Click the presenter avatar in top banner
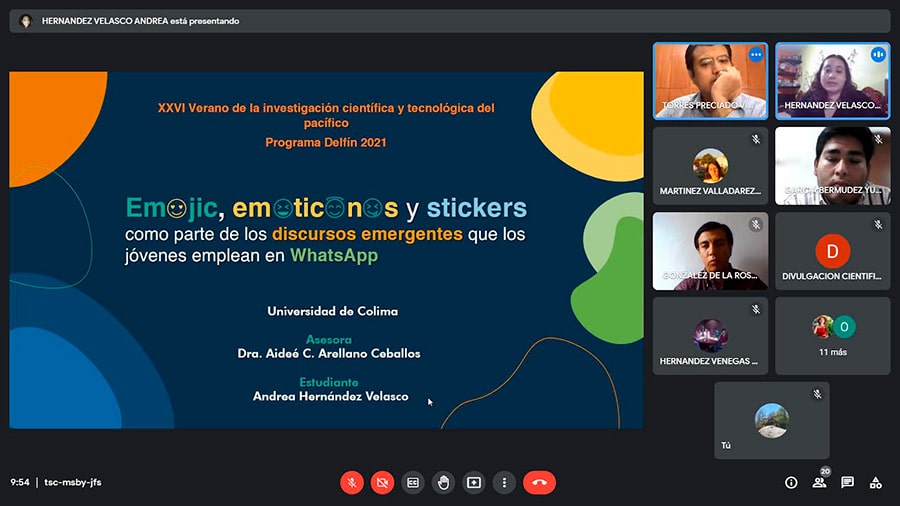900x506 pixels. [x=26, y=21]
